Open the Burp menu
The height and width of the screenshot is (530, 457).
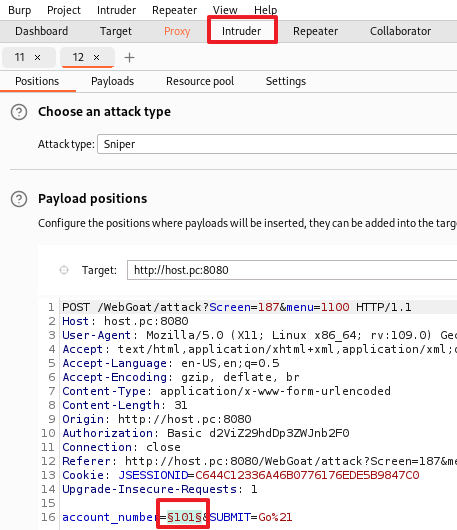tap(20, 10)
